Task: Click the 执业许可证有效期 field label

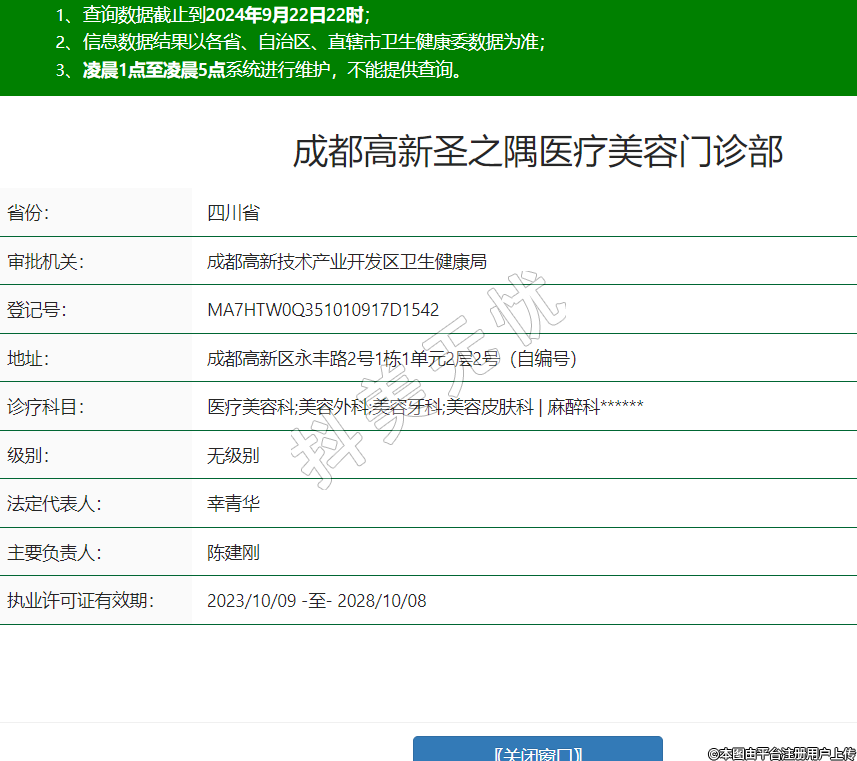Action: pos(80,601)
